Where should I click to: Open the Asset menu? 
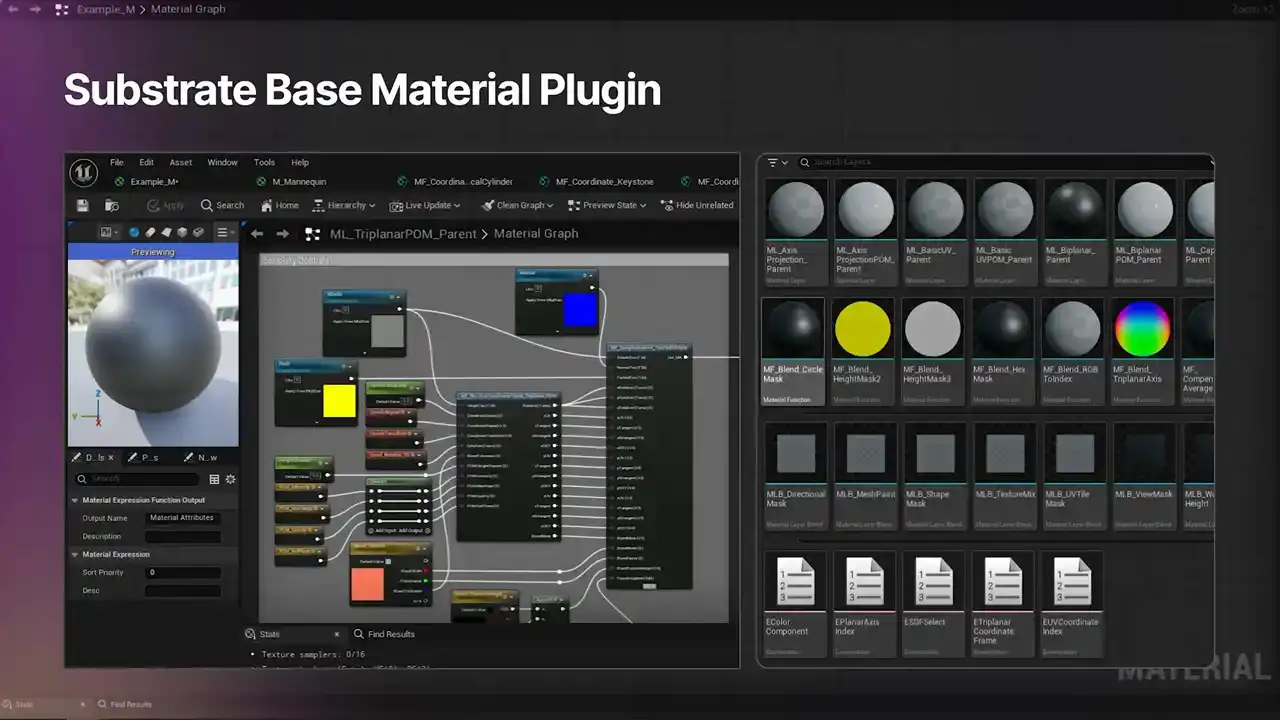[180, 162]
